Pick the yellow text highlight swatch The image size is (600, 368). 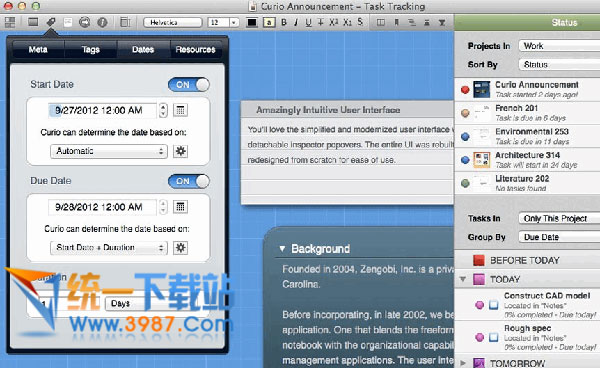(x=269, y=23)
